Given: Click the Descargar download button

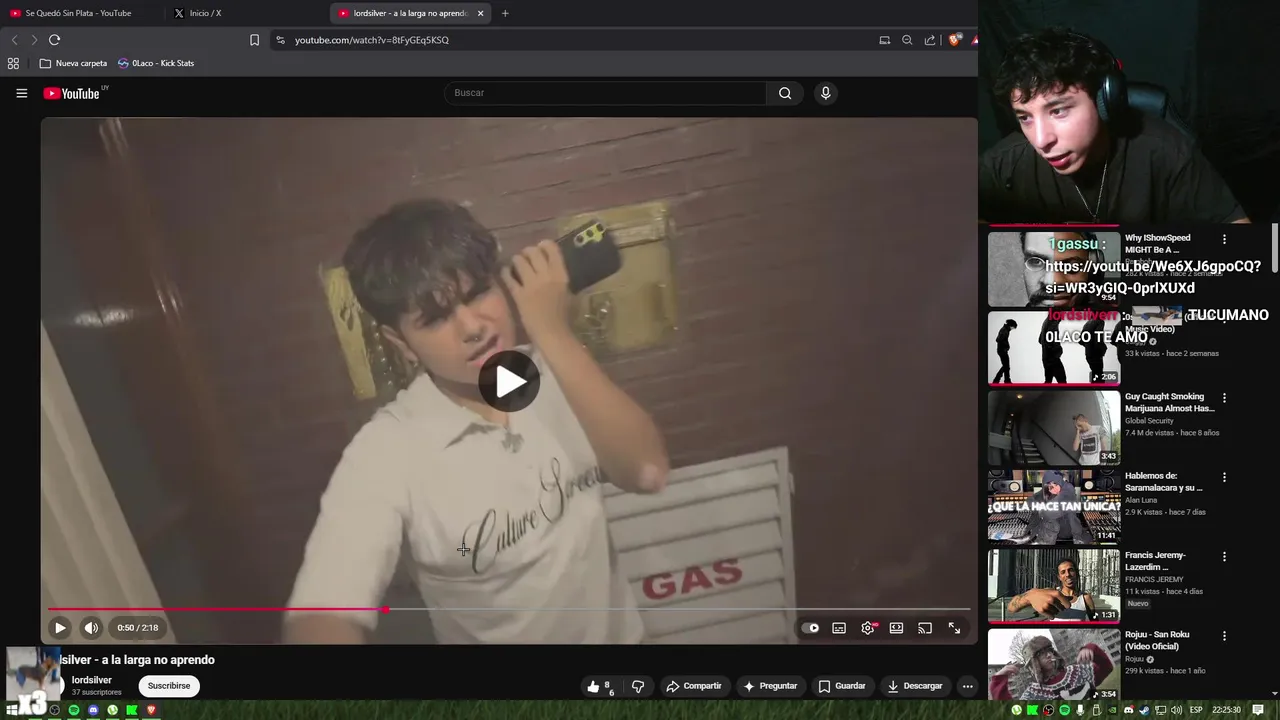Looking at the screenshot, I should pos(915,686).
